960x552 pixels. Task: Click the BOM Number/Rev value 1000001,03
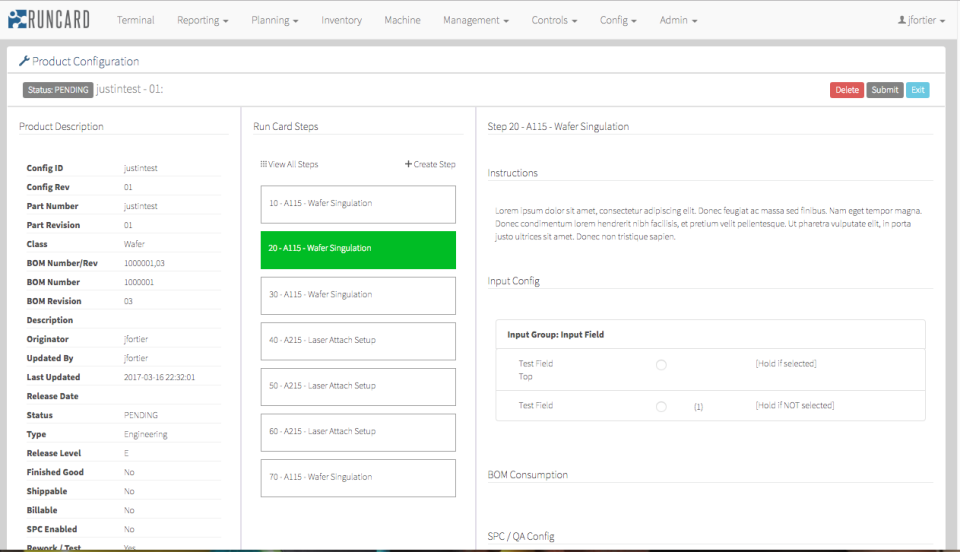pyautogui.click(x=144, y=263)
